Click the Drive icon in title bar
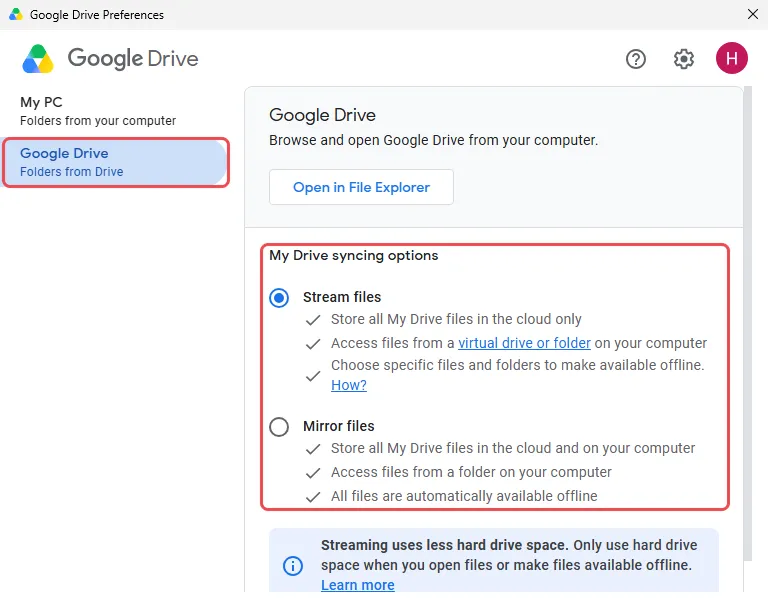The width and height of the screenshot is (768, 608). pos(16,14)
